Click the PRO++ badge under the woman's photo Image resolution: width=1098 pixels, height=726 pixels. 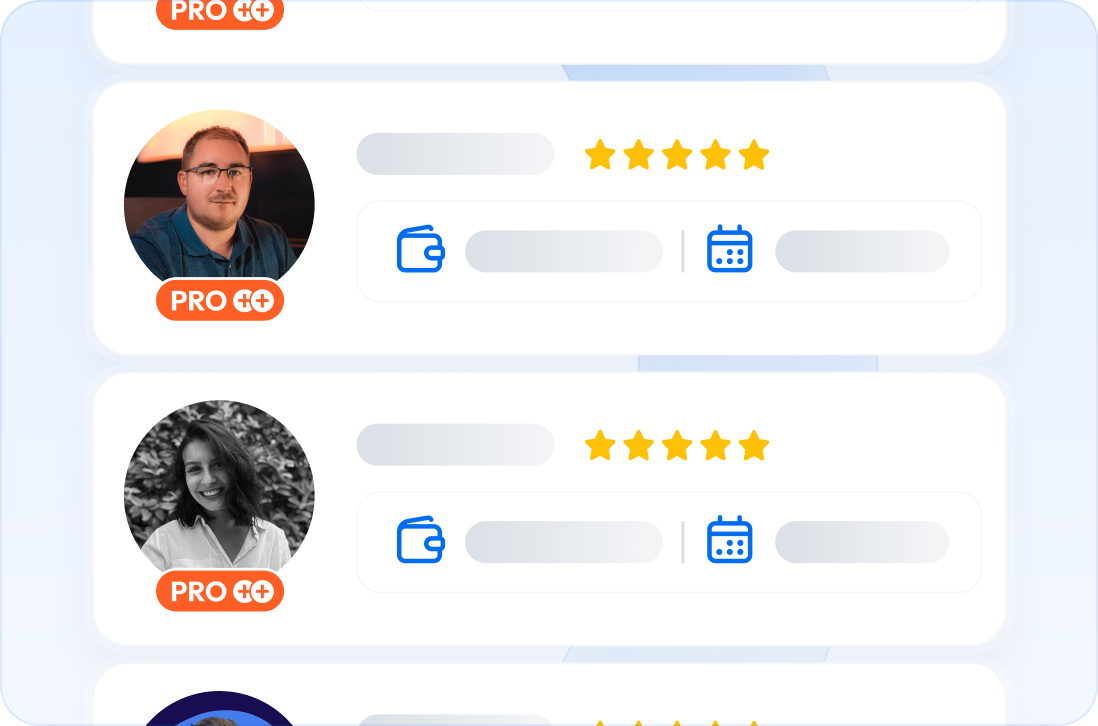(220, 592)
